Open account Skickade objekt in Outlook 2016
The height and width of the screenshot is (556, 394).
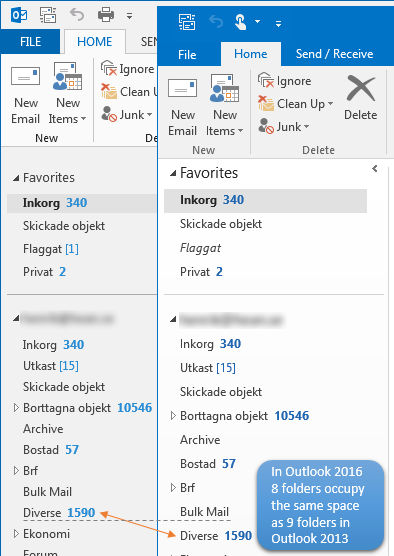221,392
